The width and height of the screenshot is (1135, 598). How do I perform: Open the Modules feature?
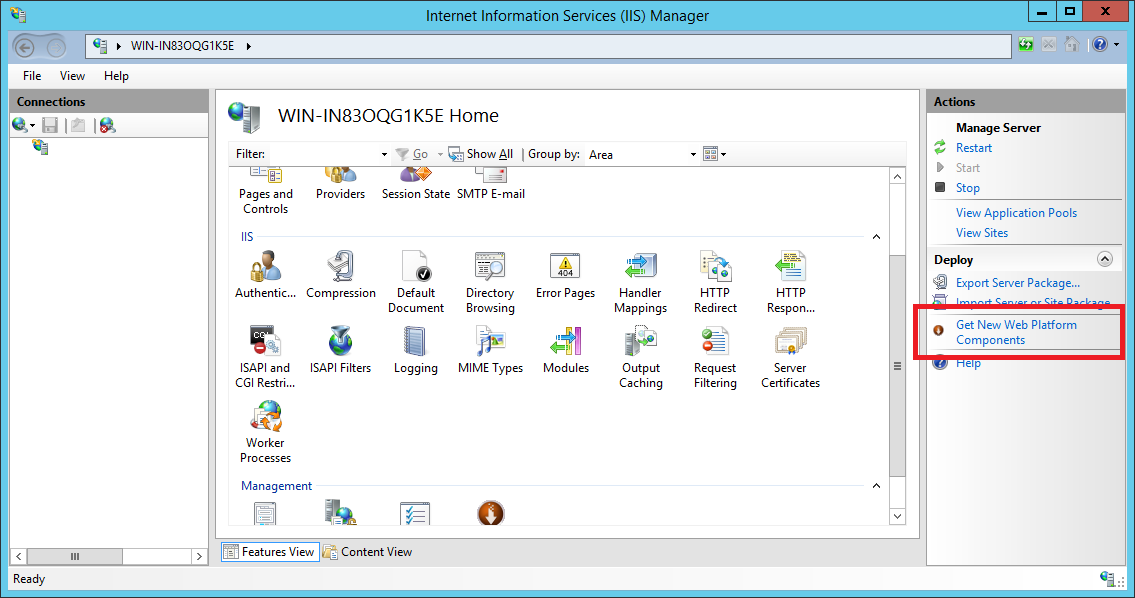click(x=565, y=350)
